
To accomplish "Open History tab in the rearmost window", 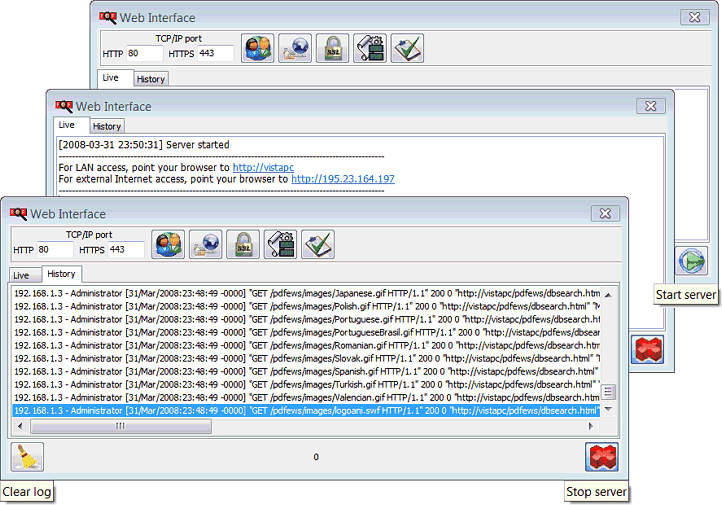I will point(151,78).
